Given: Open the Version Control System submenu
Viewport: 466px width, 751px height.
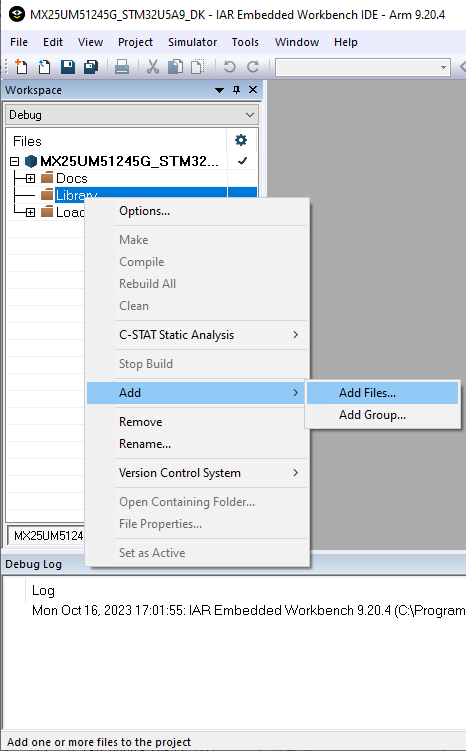Looking at the screenshot, I should 197,473.
